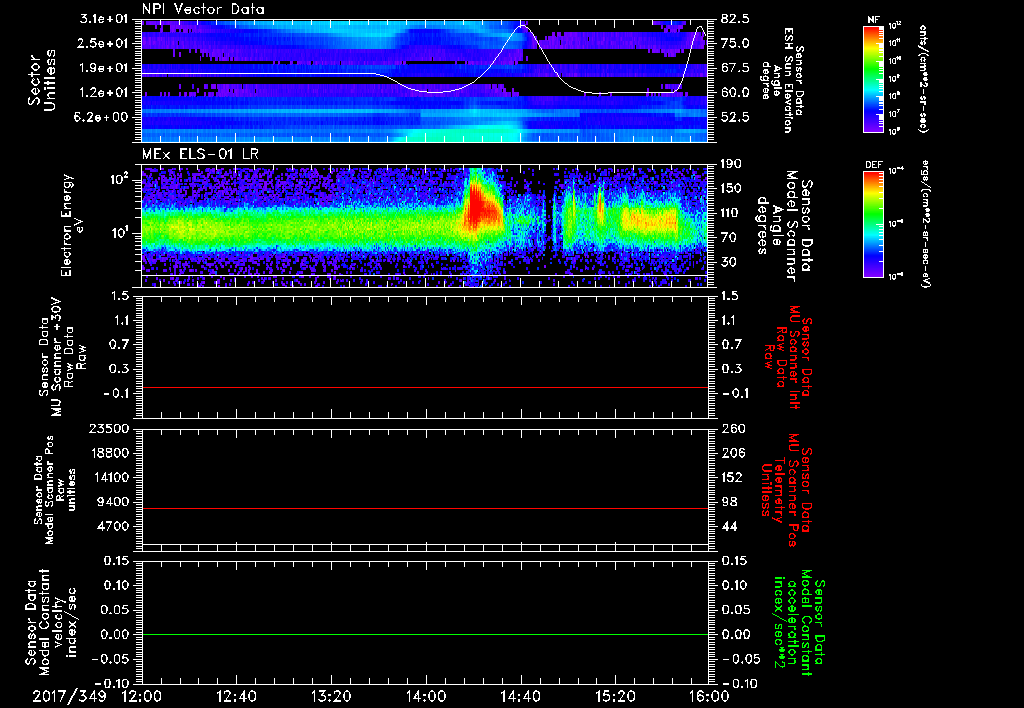Screen dimensions: 1024x708
Task: Click the DEF energy flux color bar
Action: [x=874, y=223]
